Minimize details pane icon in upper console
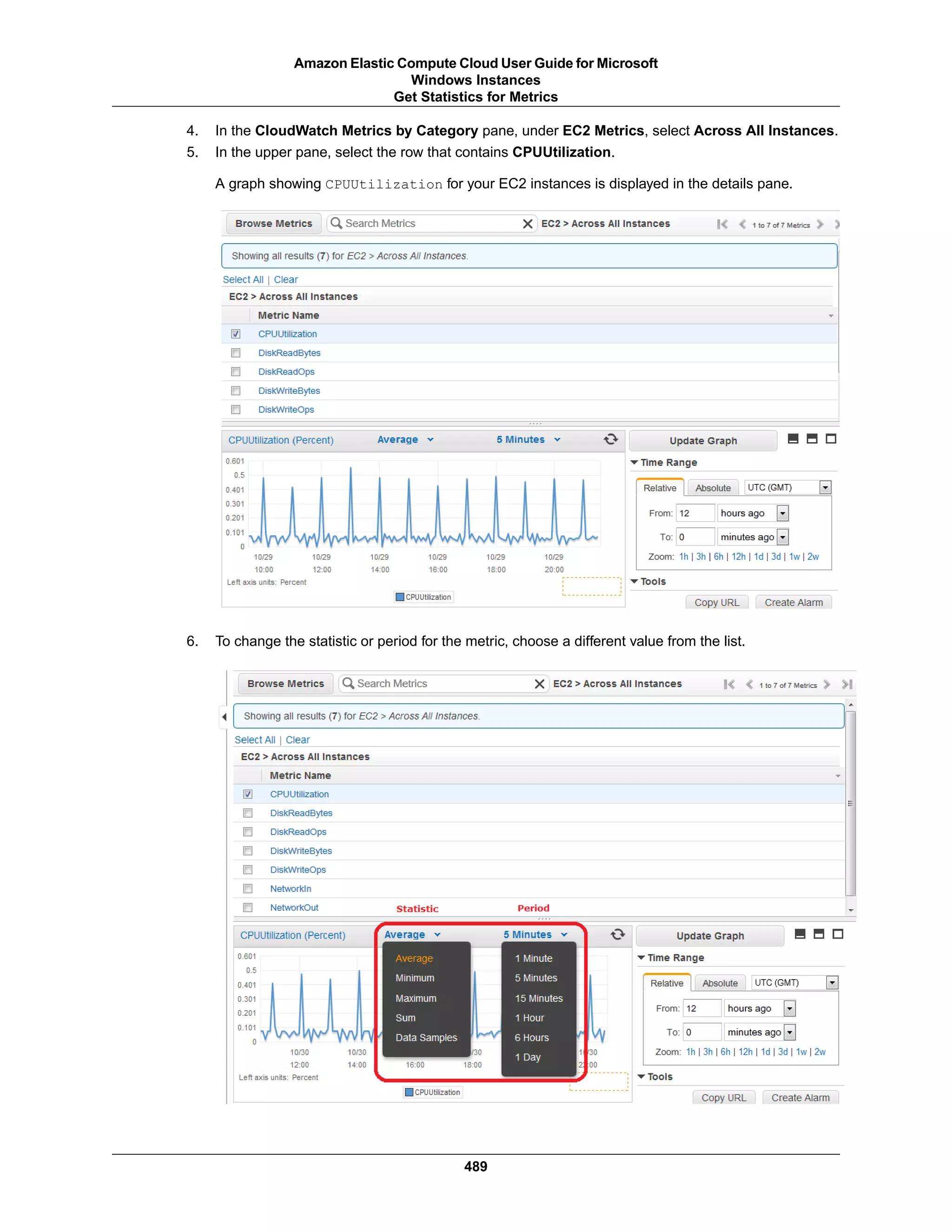952x1232 pixels. 793,438
